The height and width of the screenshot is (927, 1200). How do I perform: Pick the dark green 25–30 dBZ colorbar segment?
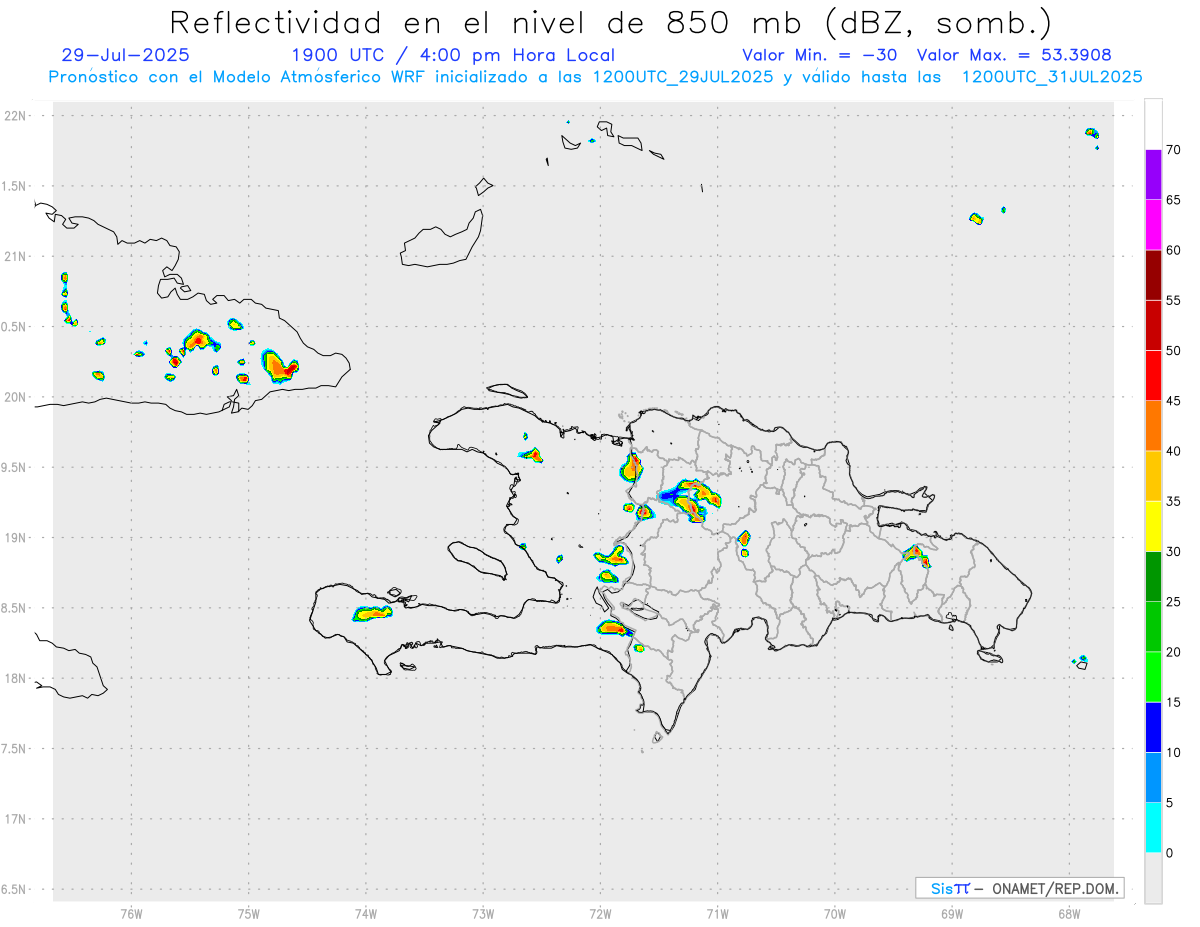click(1153, 577)
